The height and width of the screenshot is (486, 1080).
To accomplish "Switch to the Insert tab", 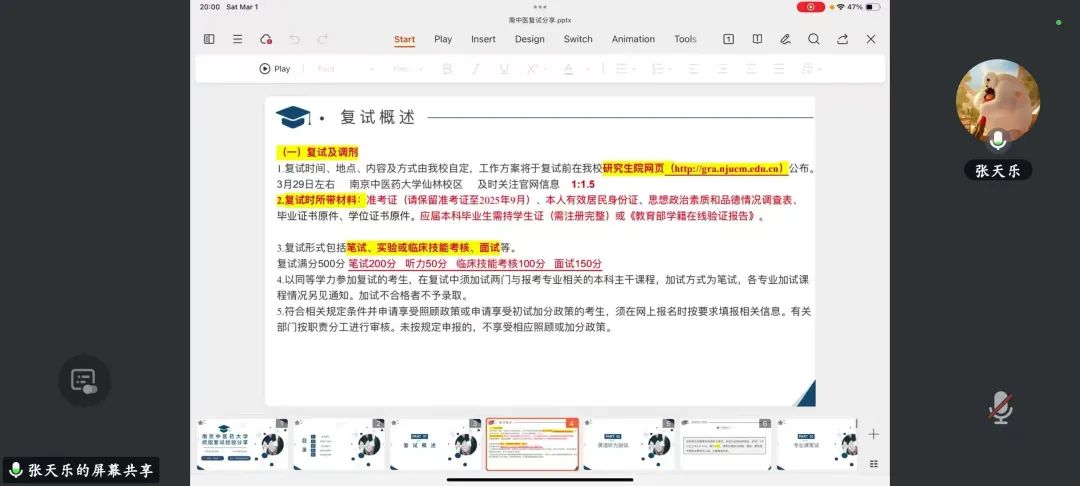I will (x=483, y=39).
